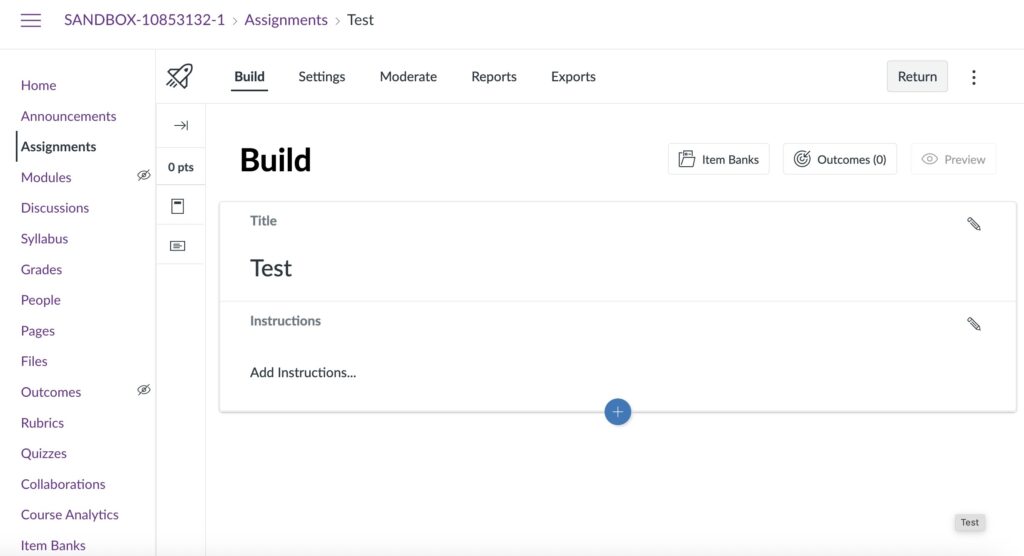Open the Reports tab

(x=494, y=77)
